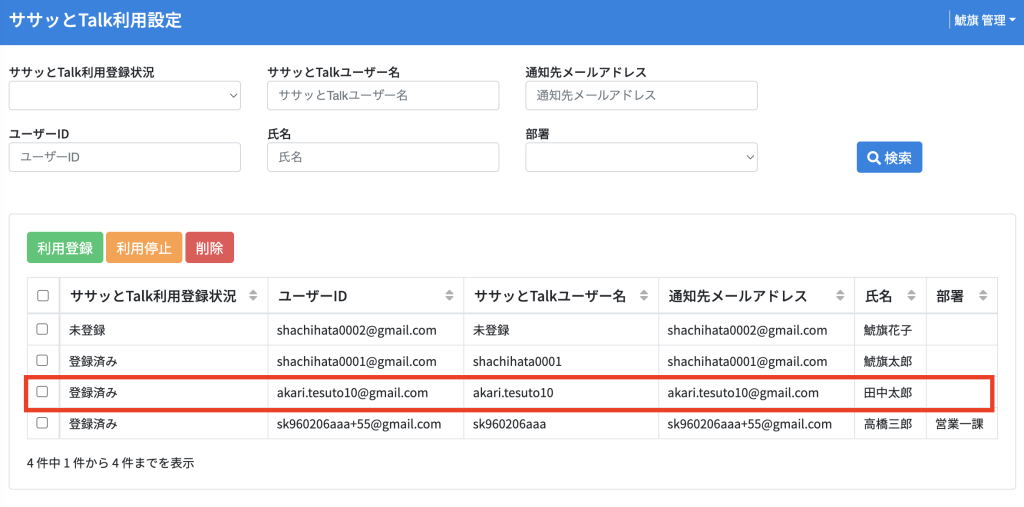Open the 部署 filter dropdown

(x=641, y=157)
